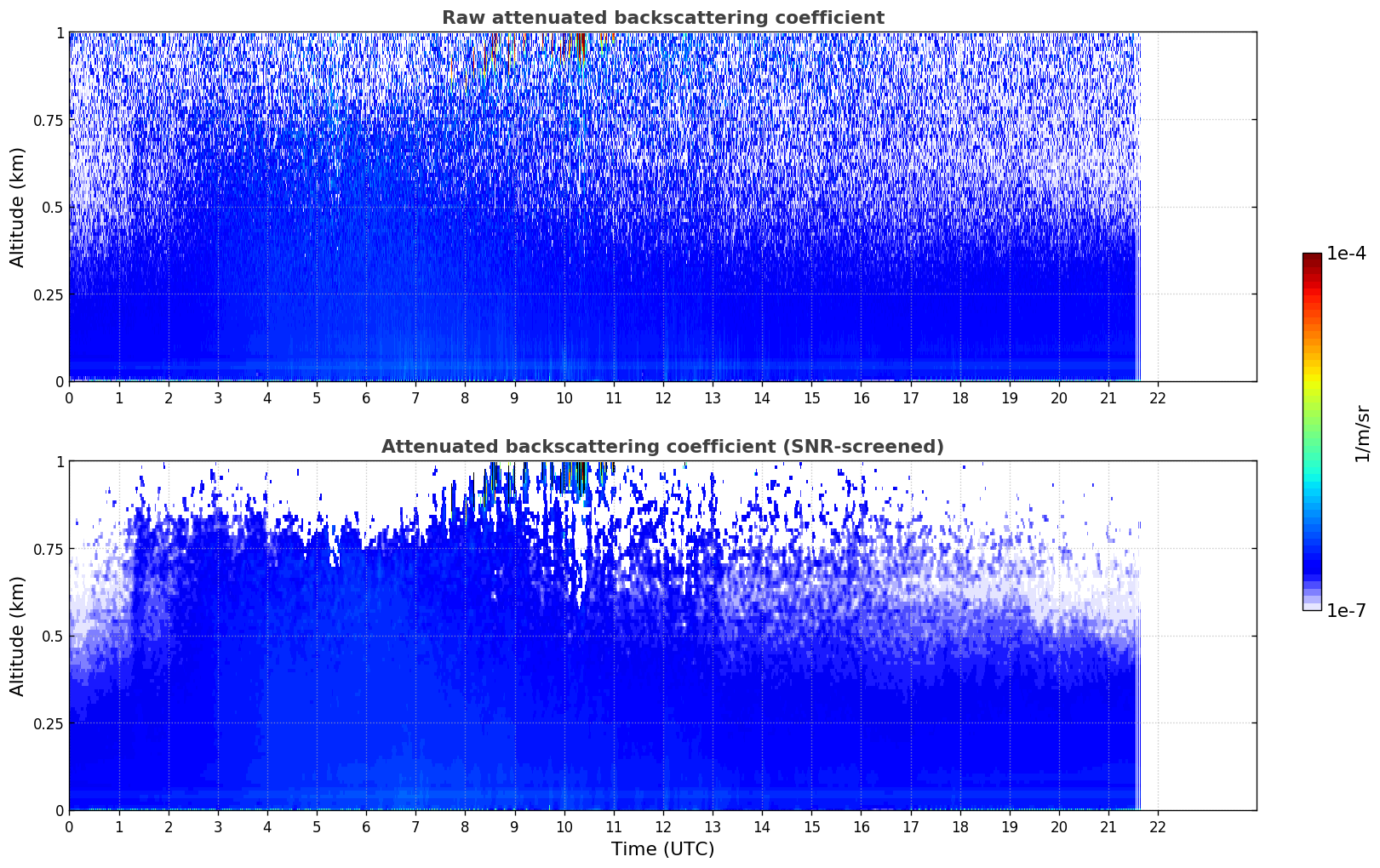Click the '1/m/sr' colorbar unit label
The width and height of the screenshot is (1380, 868).
[1362, 432]
